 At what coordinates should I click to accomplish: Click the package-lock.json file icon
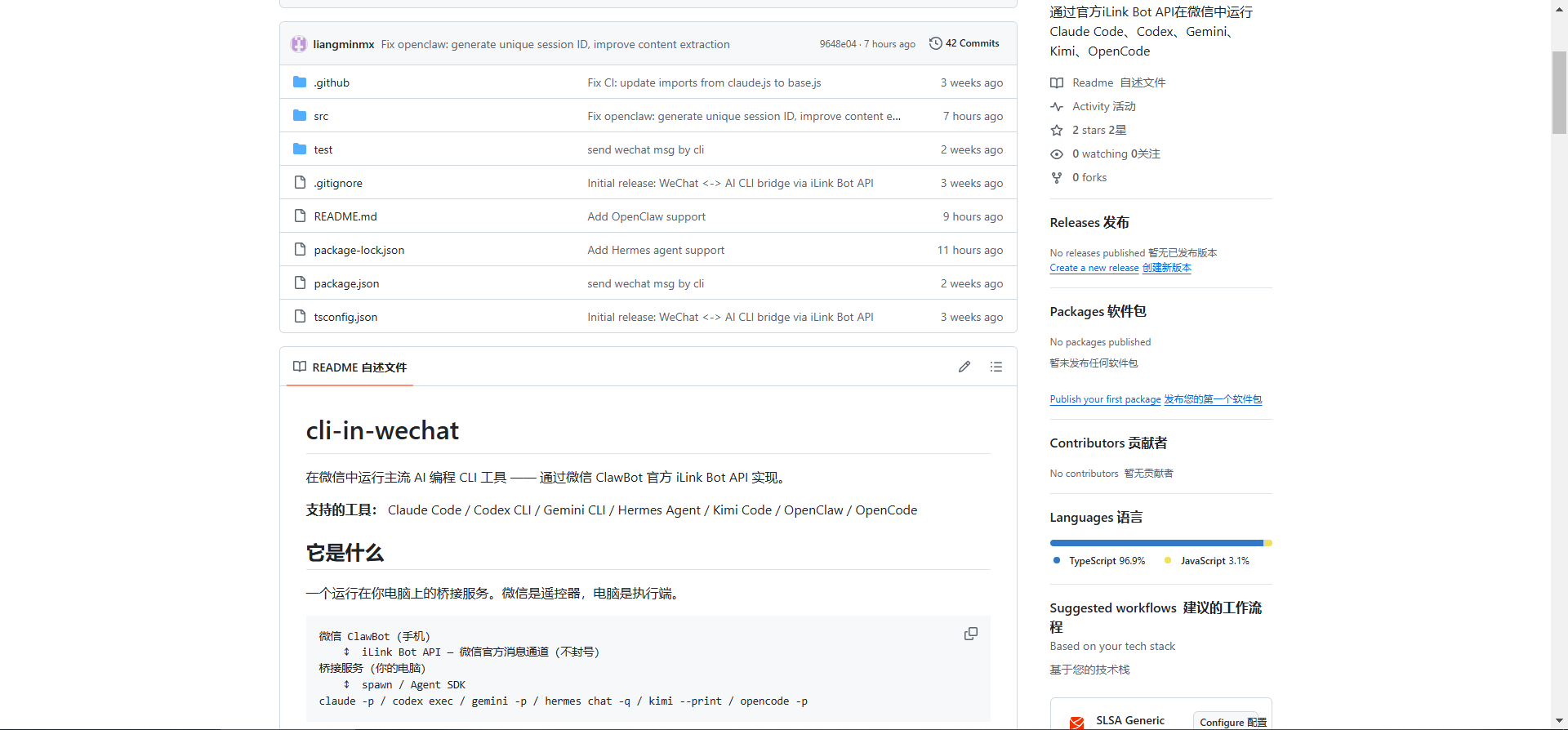click(300, 250)
